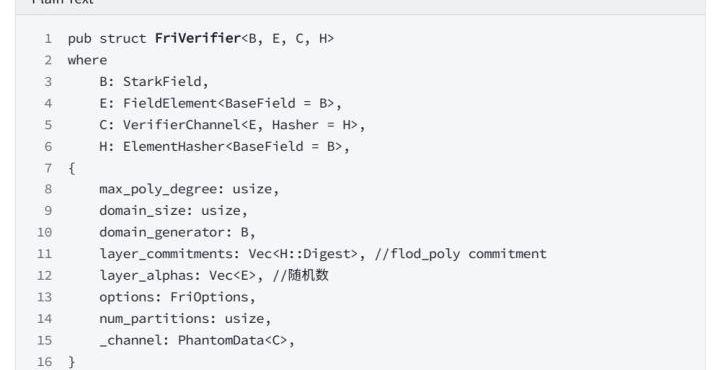Click FriOptions type on line 13

pos(209,297)
